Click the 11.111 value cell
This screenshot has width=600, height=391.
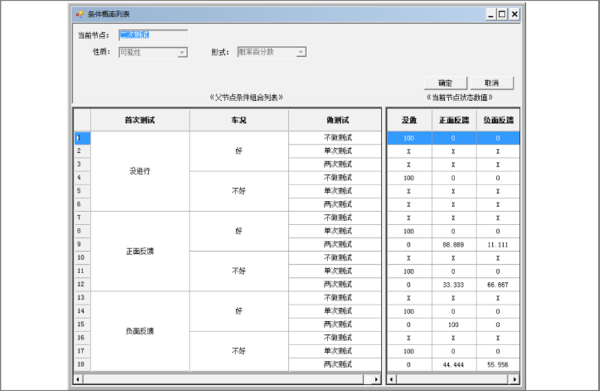[498, 244]
